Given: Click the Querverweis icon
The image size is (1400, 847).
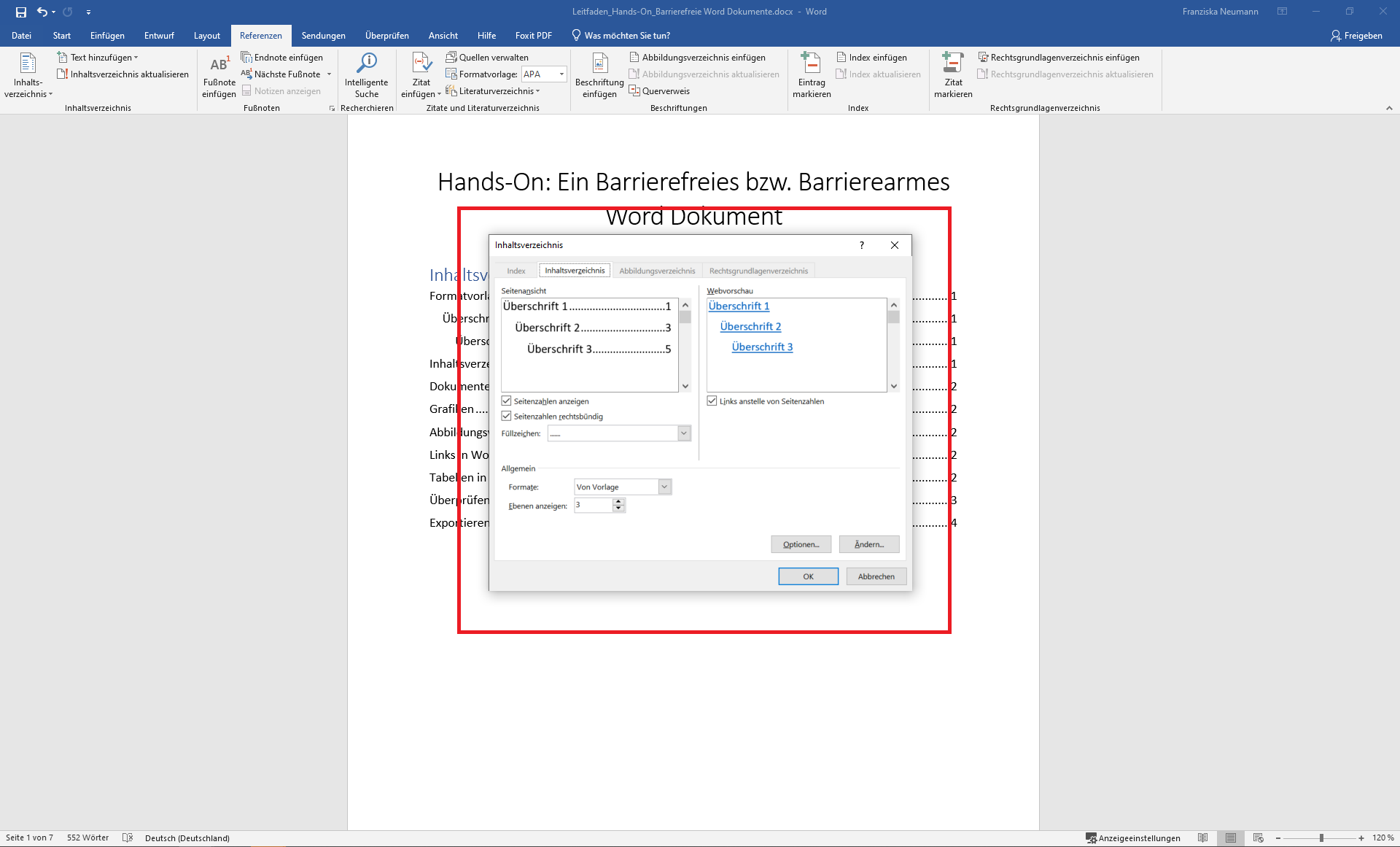Looking at the screenshot, I should pos(634,91).
